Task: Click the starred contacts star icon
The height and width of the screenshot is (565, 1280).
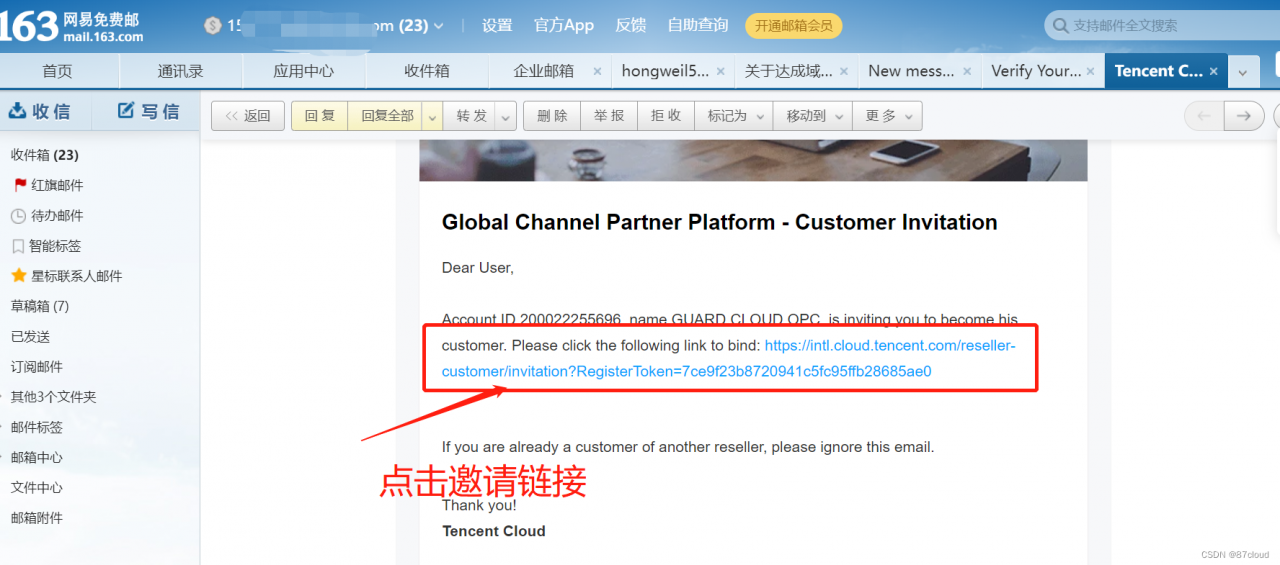Action: [x=18, y=276]
